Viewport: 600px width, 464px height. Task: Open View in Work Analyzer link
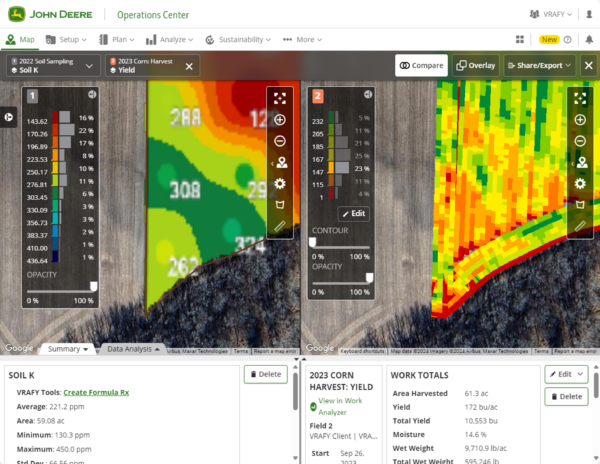click(340, 406)
